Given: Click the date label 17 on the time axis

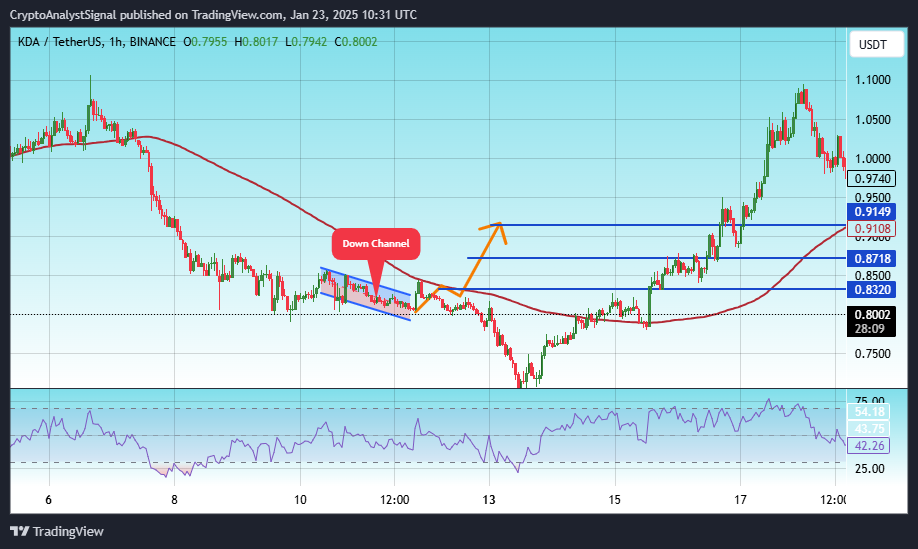Looking at the screenshot, I should [x=741, y=500].
